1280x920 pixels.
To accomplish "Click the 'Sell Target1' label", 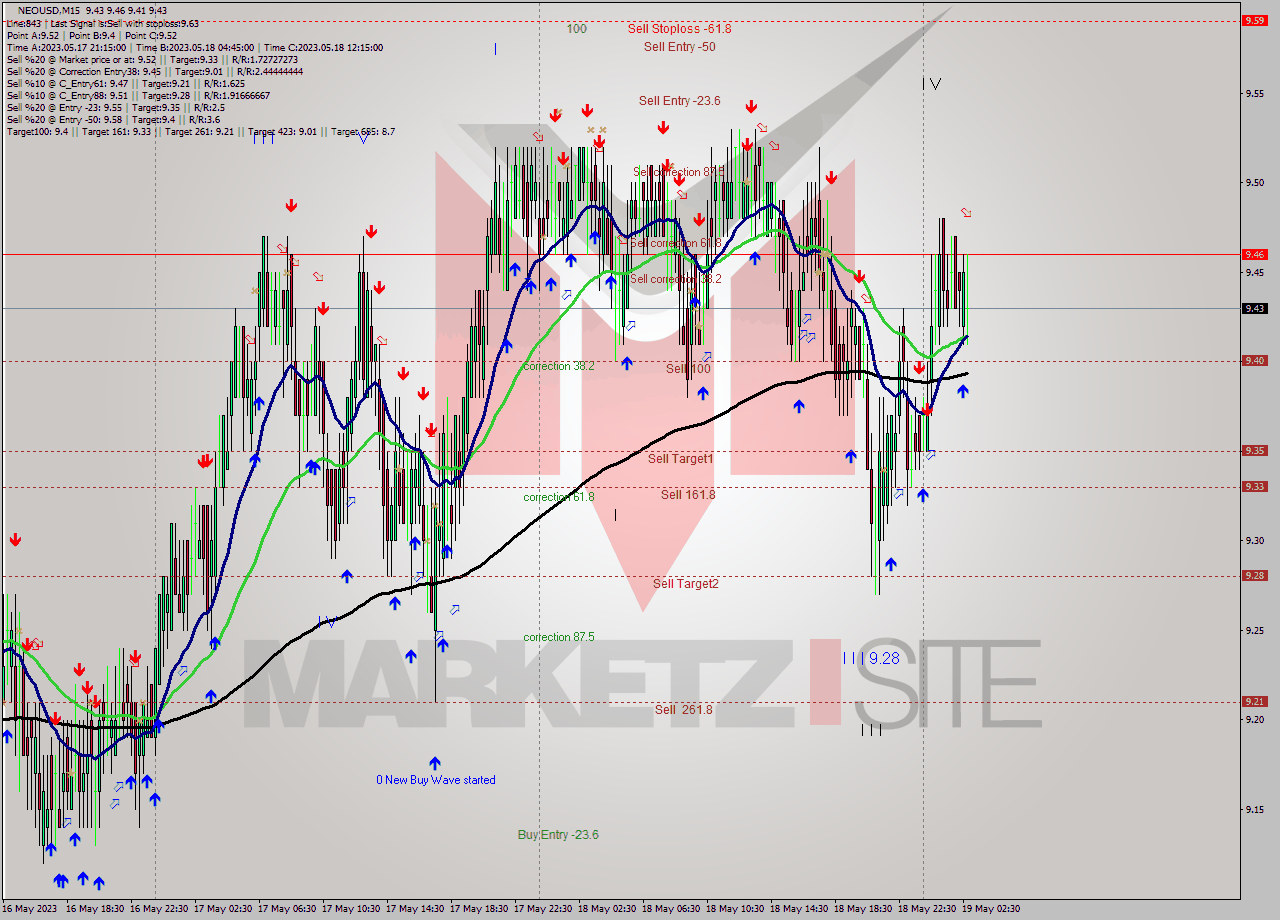I will (680, 458).
